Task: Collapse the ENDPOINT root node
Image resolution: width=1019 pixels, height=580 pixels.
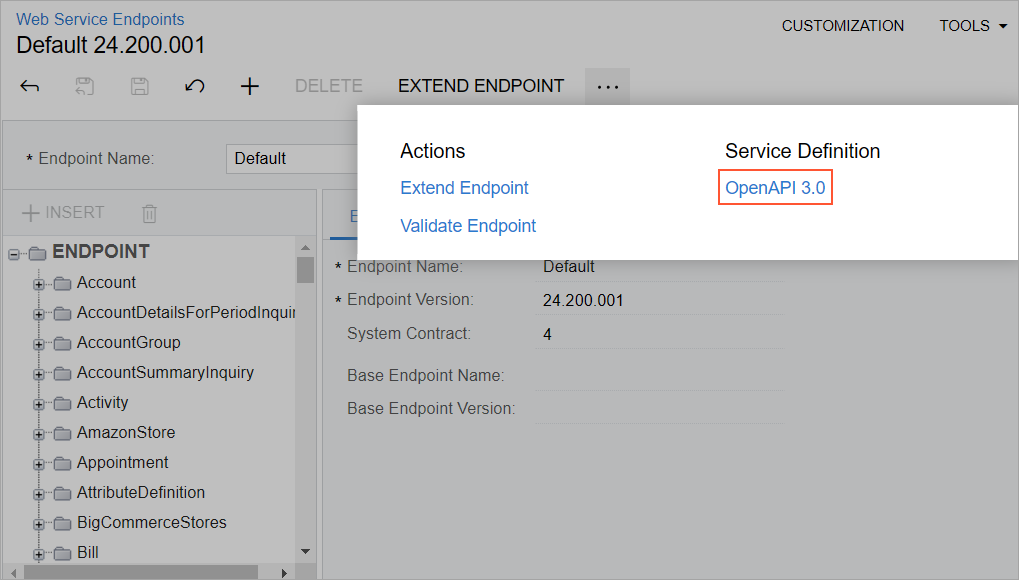Action: 14,254
